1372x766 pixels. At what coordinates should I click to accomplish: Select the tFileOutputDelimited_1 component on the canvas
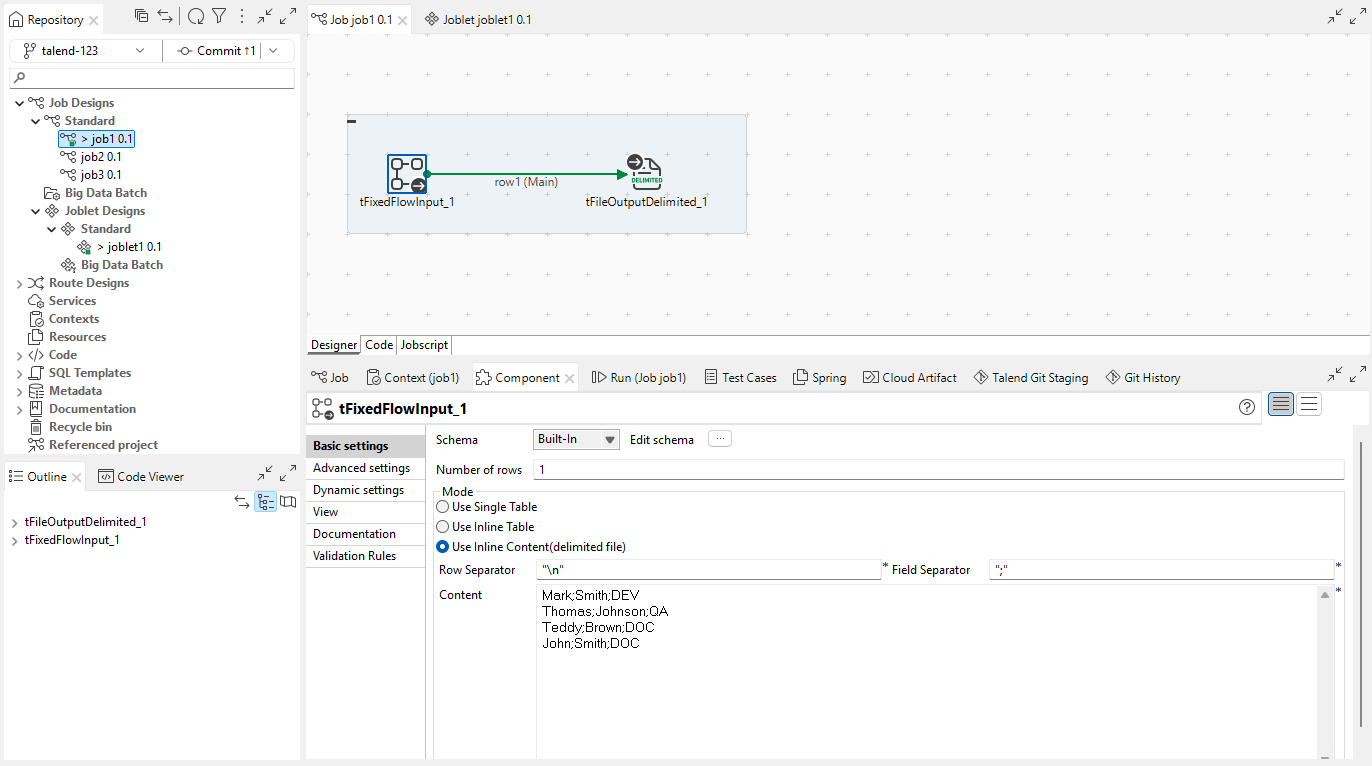pyautogui.click(x=645, y=171)
